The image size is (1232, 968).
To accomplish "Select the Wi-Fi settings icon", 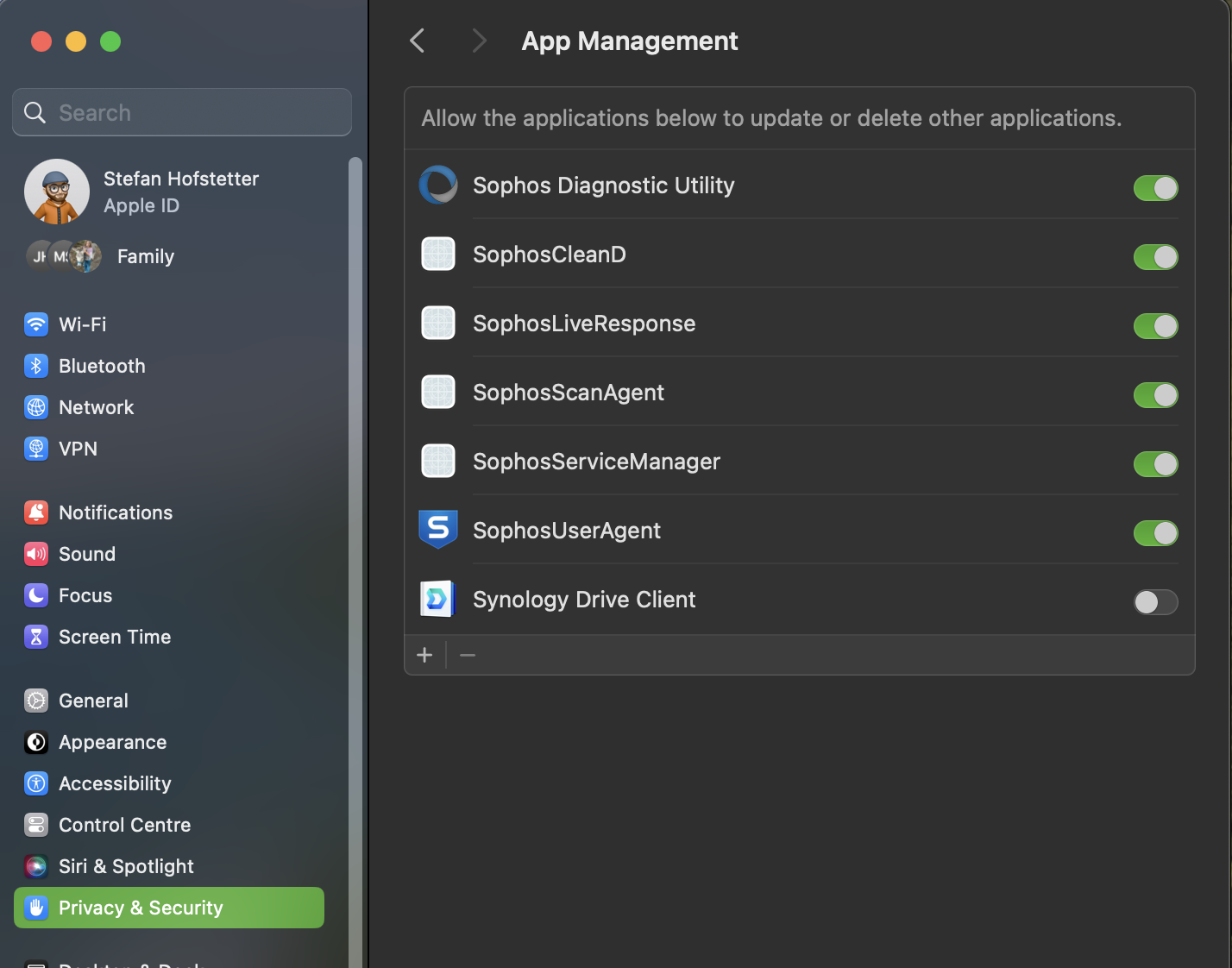I will click(x=35, y=324).
